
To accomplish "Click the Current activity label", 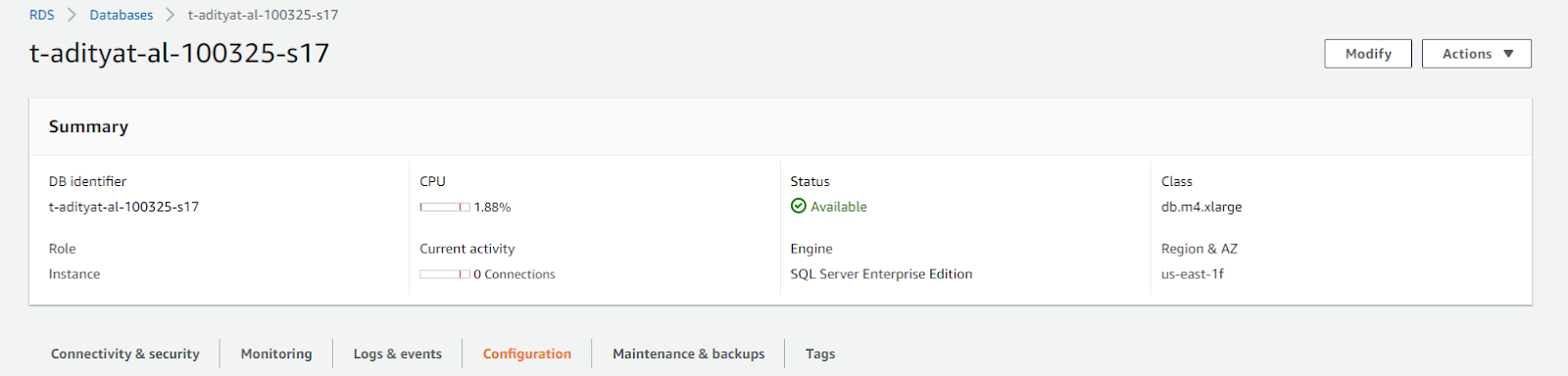I will tap(467, 249).
